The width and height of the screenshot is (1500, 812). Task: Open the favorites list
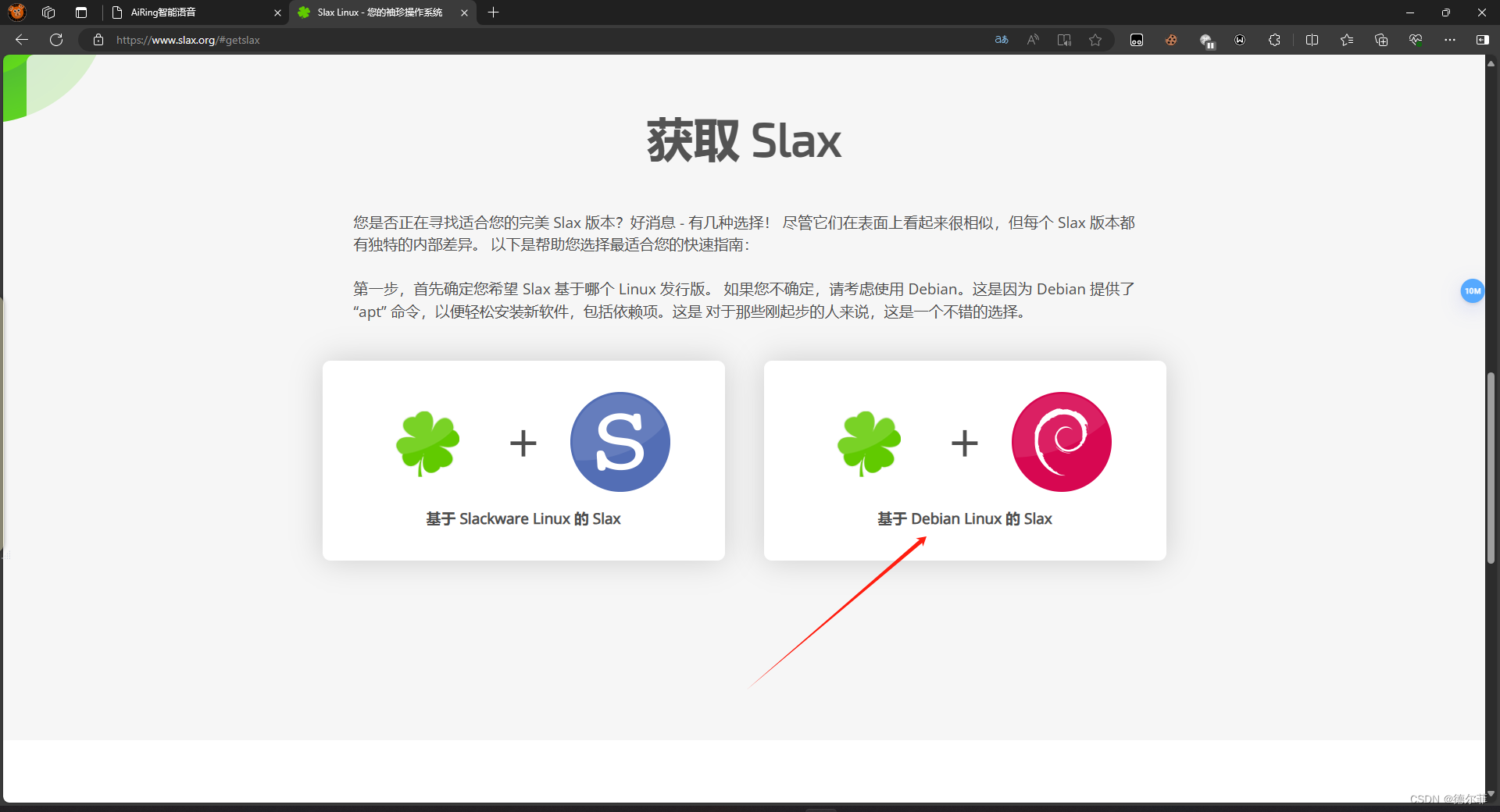1347,40
